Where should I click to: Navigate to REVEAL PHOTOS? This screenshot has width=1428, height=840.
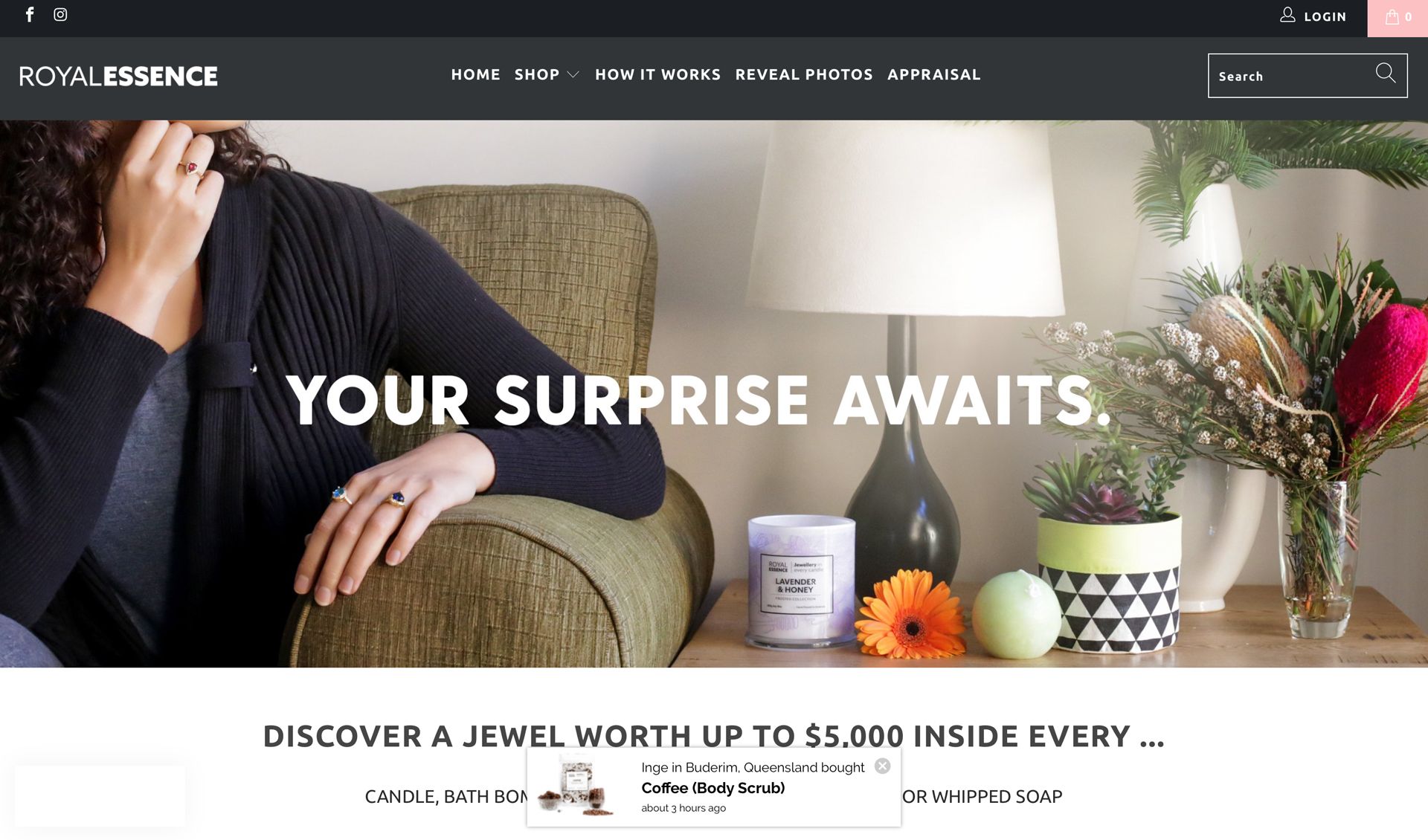click(804, 74)
